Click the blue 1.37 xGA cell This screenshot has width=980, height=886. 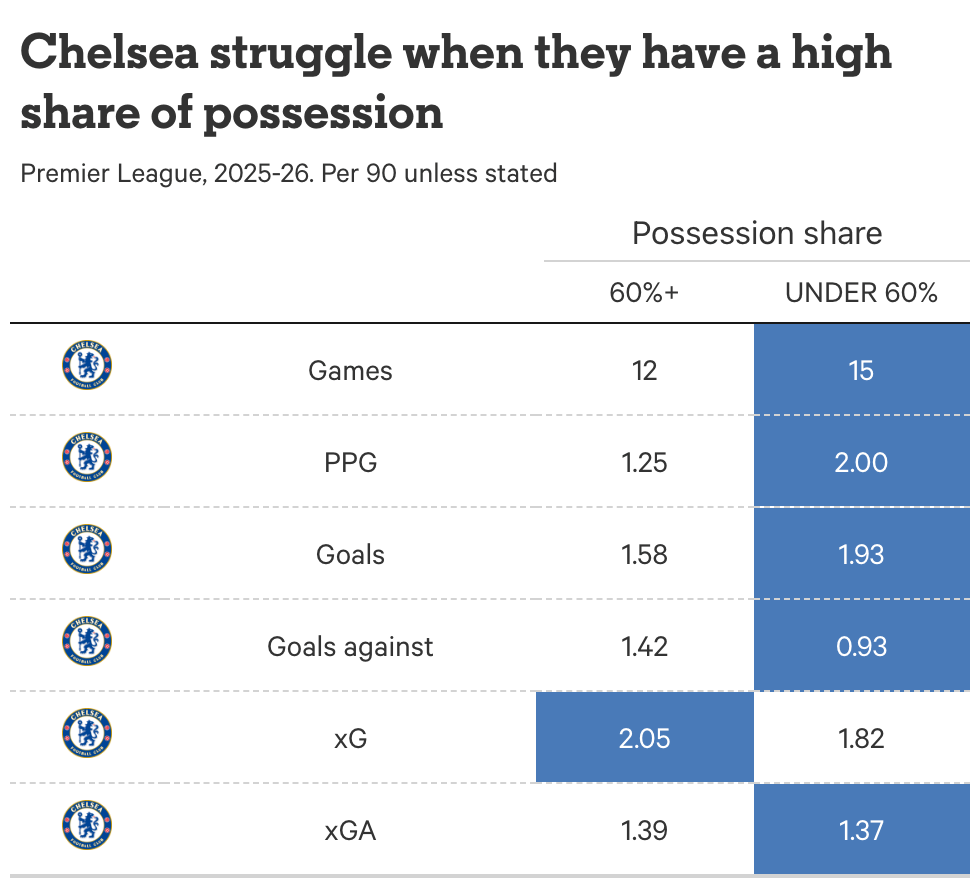tap(861, 830)
